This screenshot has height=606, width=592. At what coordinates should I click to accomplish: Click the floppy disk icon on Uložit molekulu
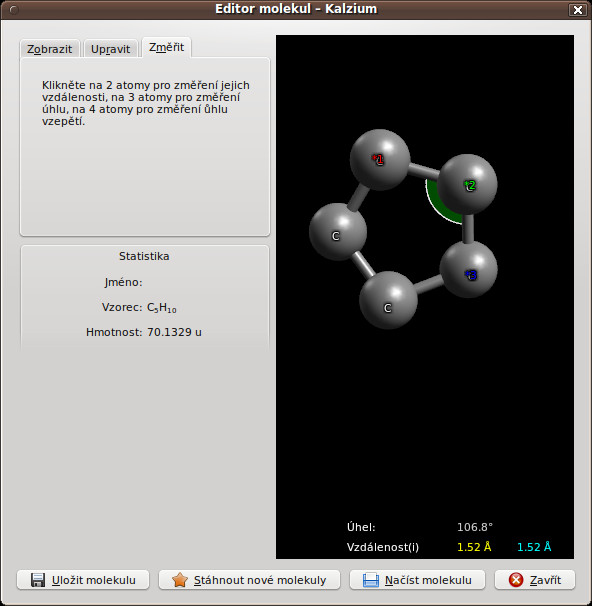(38, 580)
